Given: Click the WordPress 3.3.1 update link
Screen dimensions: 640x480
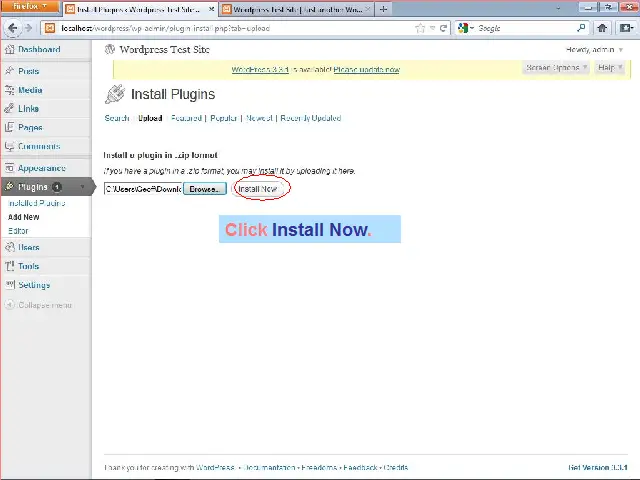Looking at the screenshot, I should tap(260, 69).
